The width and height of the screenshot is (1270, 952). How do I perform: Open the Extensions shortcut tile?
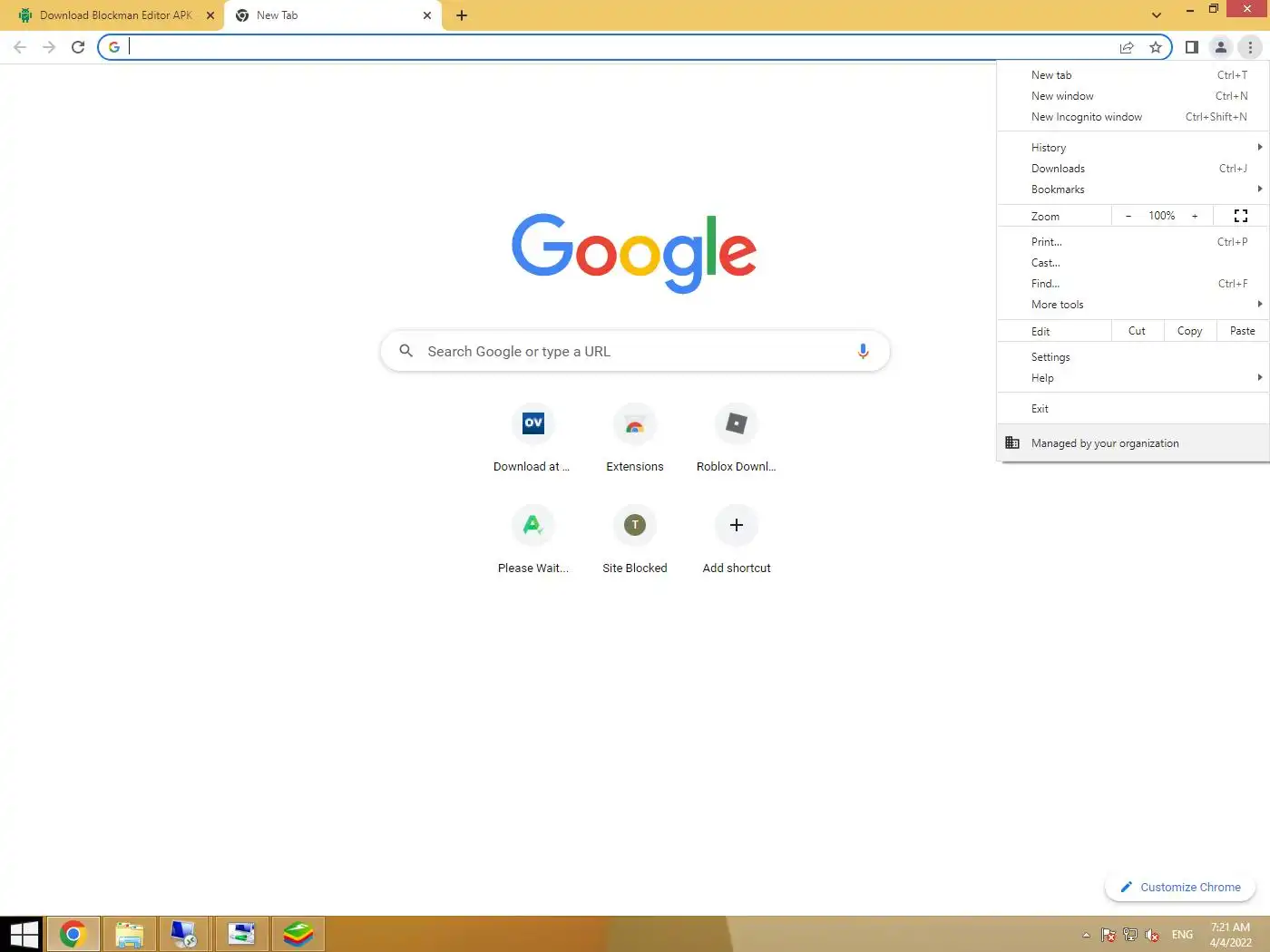(635, 439)
